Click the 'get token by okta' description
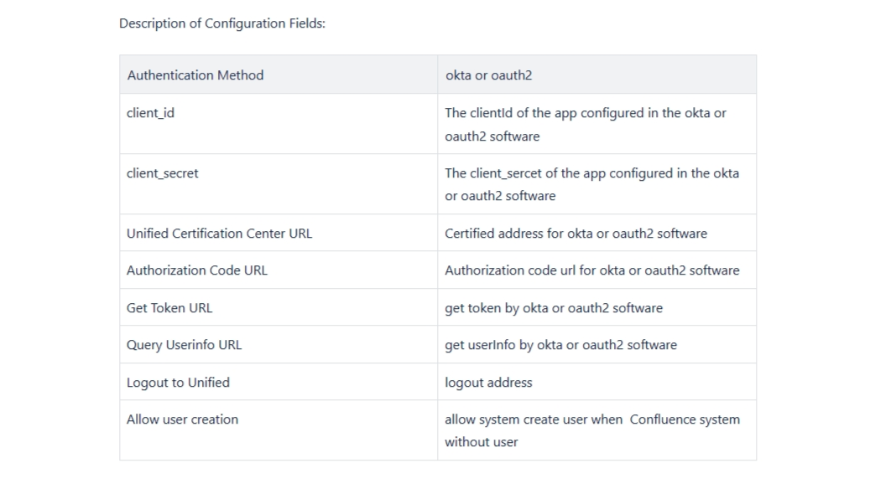870x494 pixels. [553, 307]
